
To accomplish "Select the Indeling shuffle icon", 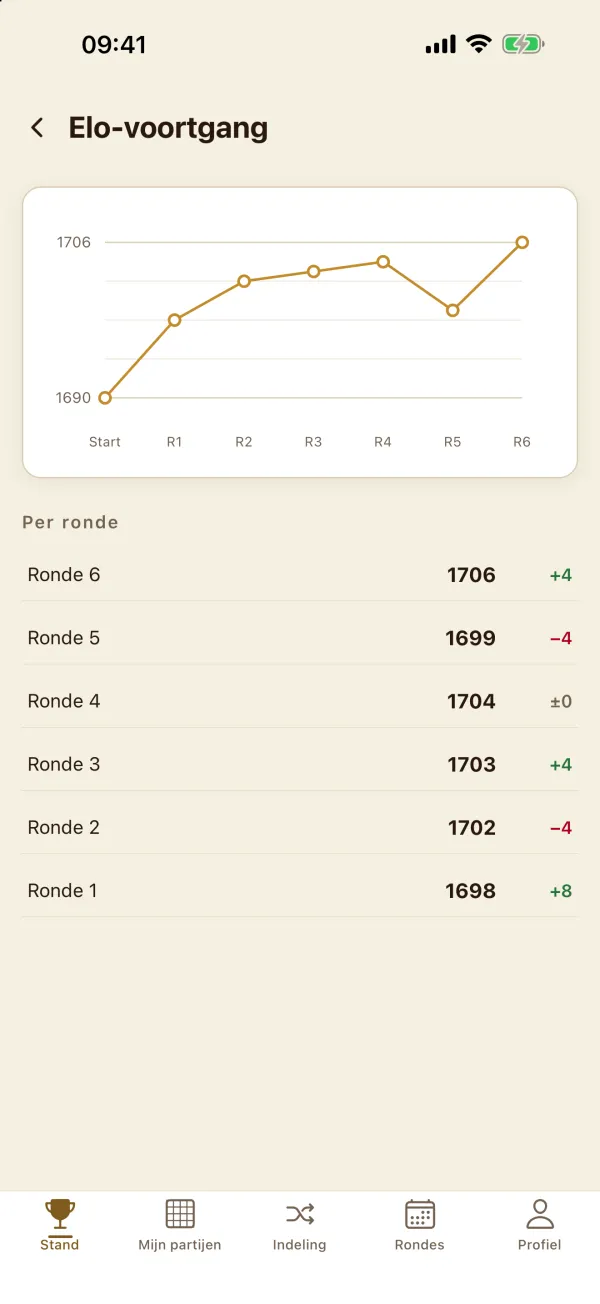I will (x=300, y=1214).
